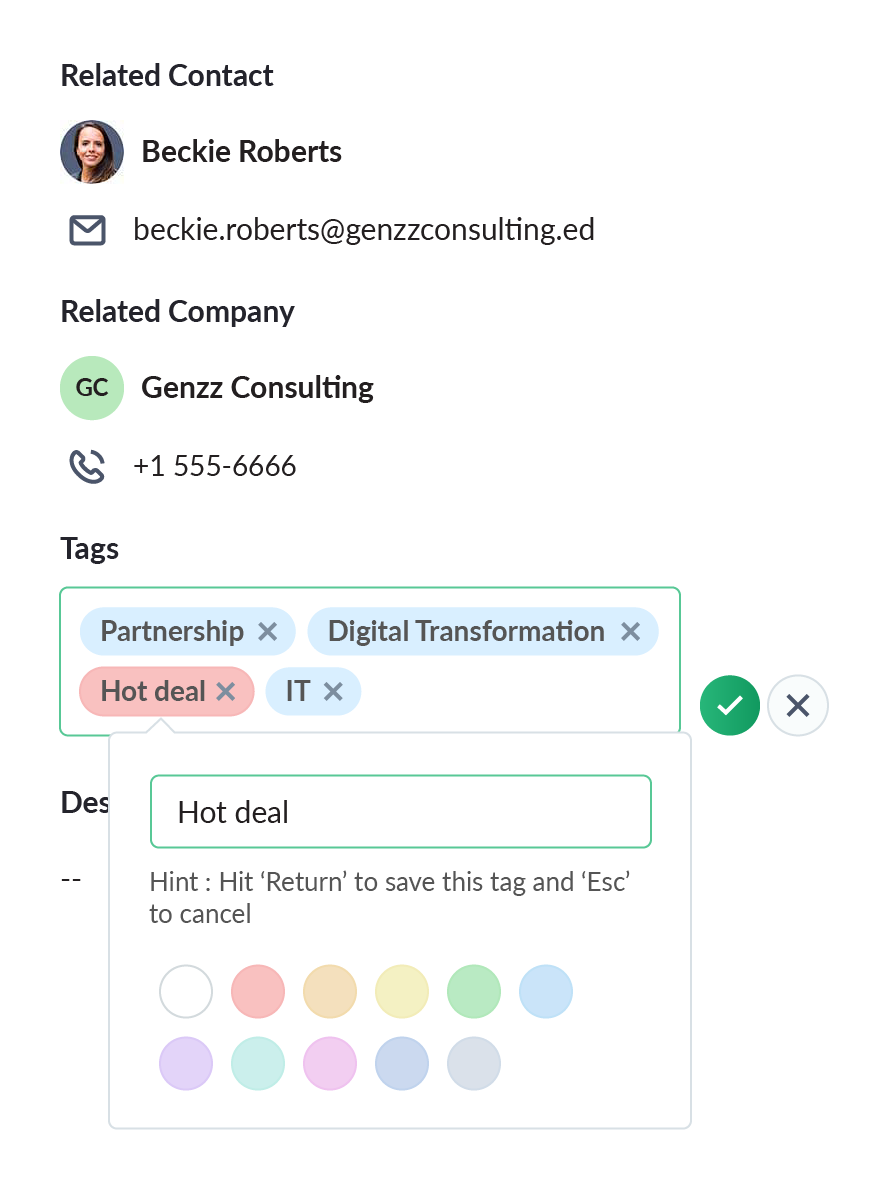
Task: Click the phone call icon
Action: pyautogui.click(x=87, y=466)
